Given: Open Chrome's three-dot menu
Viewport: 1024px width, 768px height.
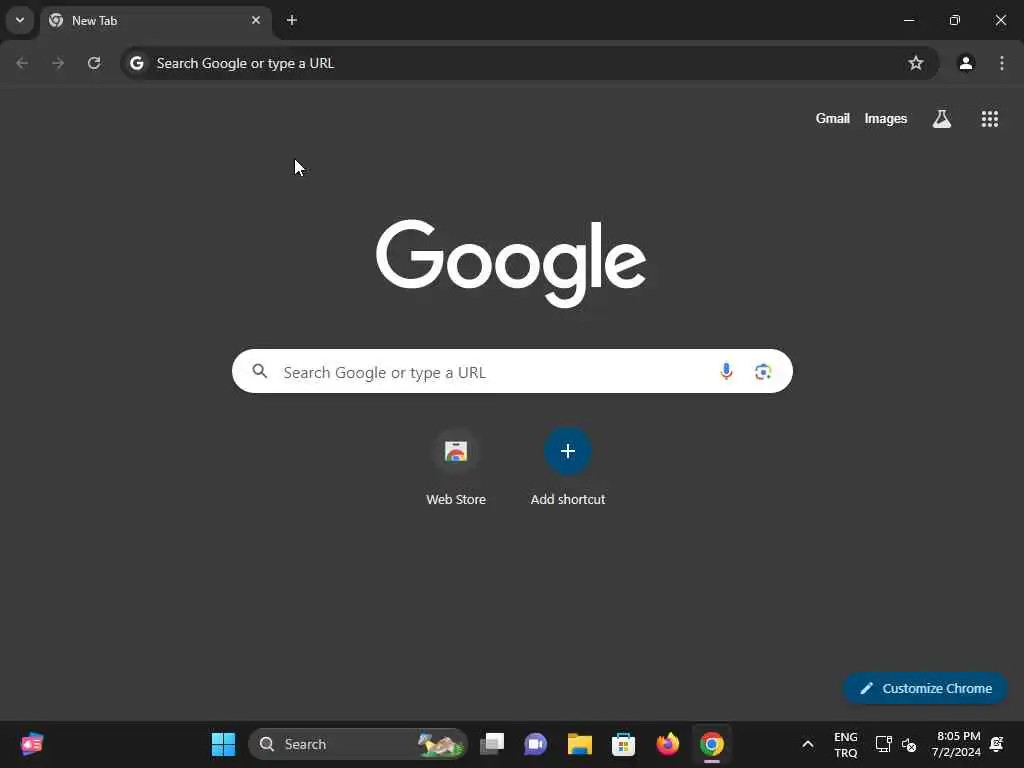Looking at the screenshot, I should (x=1002, y=63).
